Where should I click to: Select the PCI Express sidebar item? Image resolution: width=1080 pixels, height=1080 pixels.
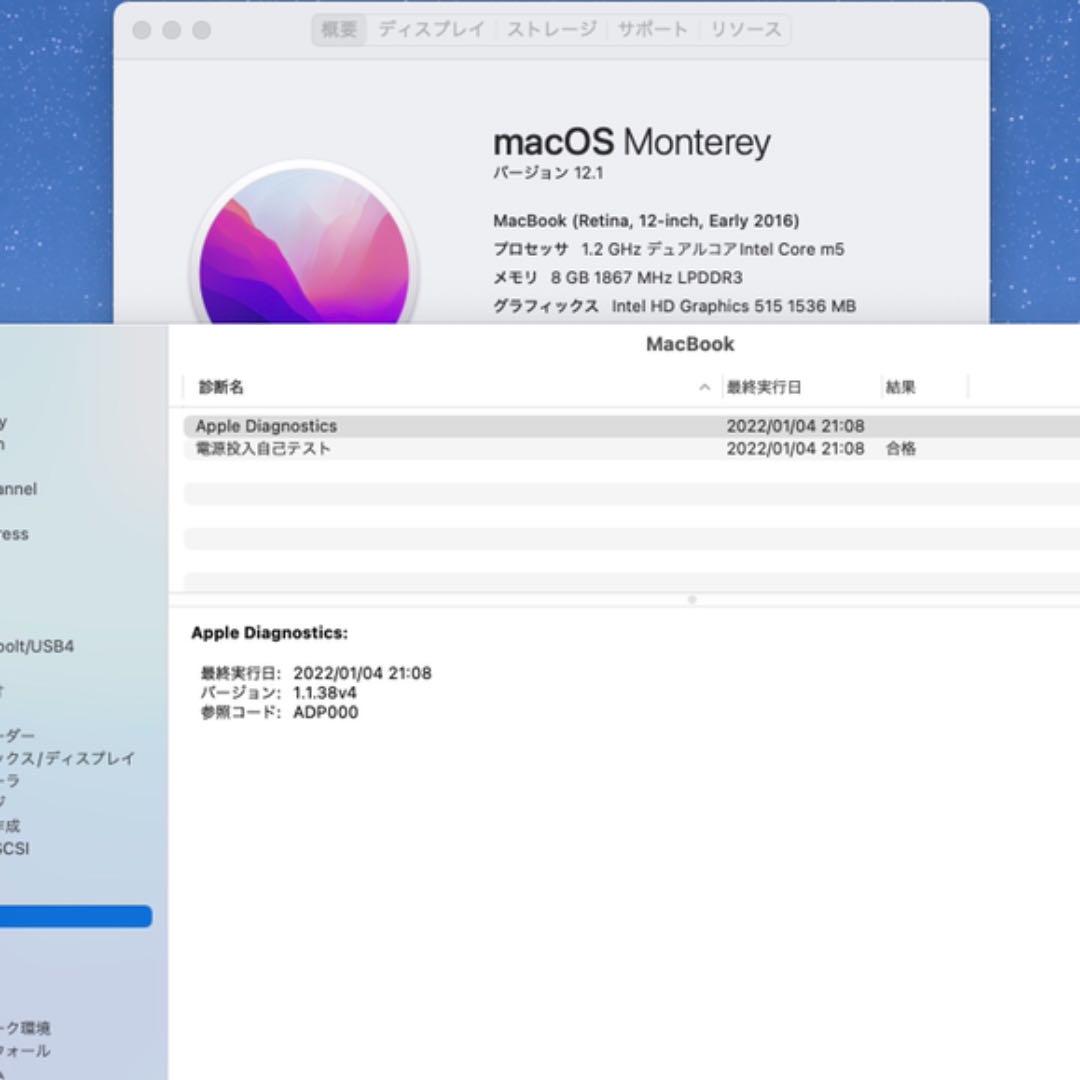(14, 534)
